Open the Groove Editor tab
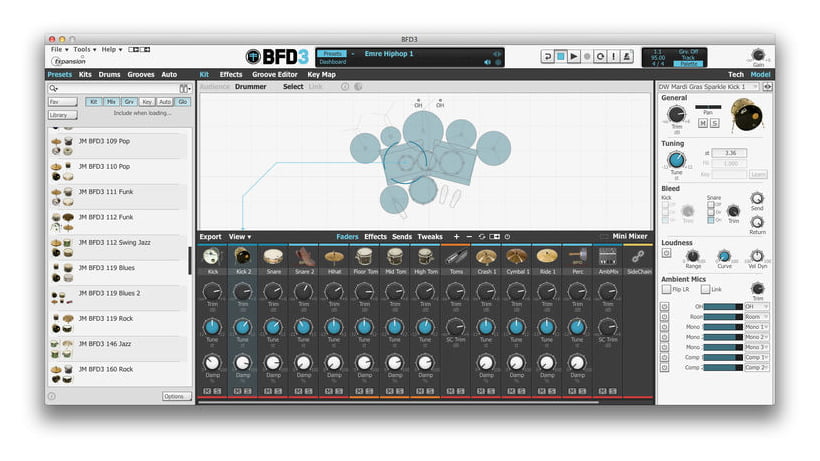The height and width of the screenshot is (461, 820). [275, 75]
